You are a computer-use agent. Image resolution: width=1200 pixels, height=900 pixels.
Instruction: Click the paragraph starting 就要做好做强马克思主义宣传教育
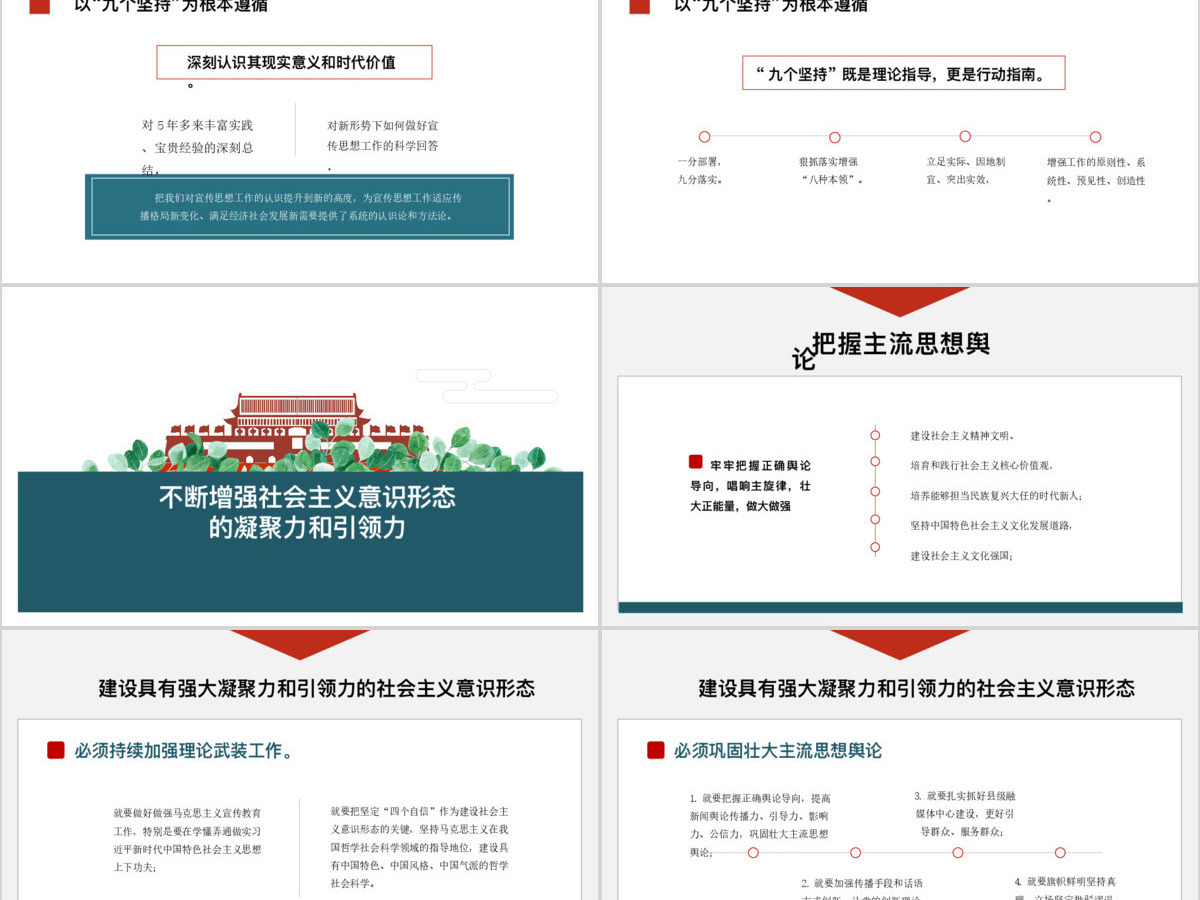[188, 840]
